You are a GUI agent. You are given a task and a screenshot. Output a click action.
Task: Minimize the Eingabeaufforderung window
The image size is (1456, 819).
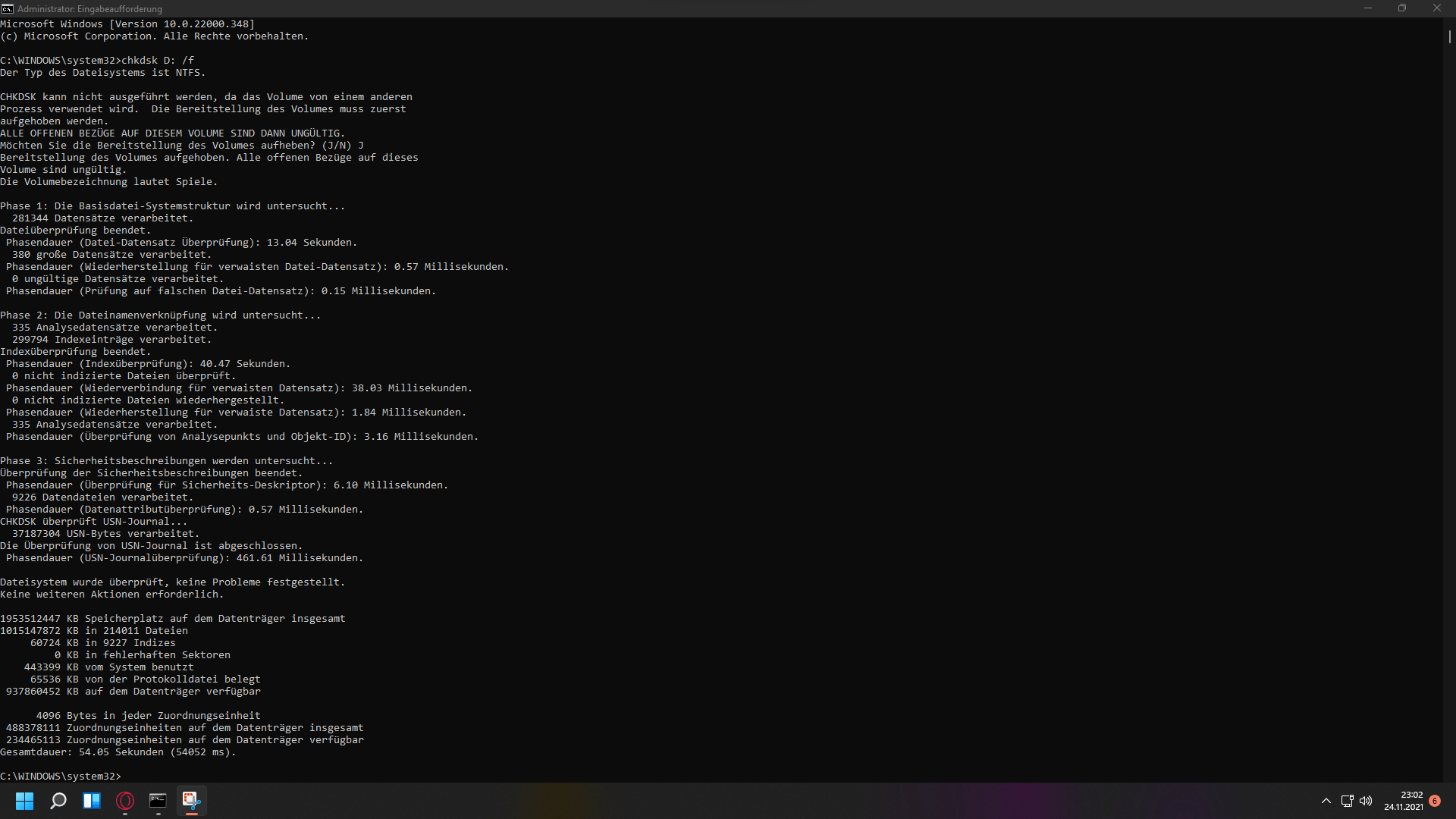coord(1368,8)
